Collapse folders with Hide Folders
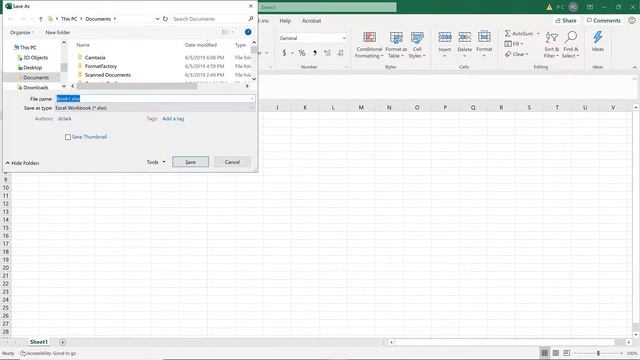Viewport: 640px width, 360px height. 22,163
